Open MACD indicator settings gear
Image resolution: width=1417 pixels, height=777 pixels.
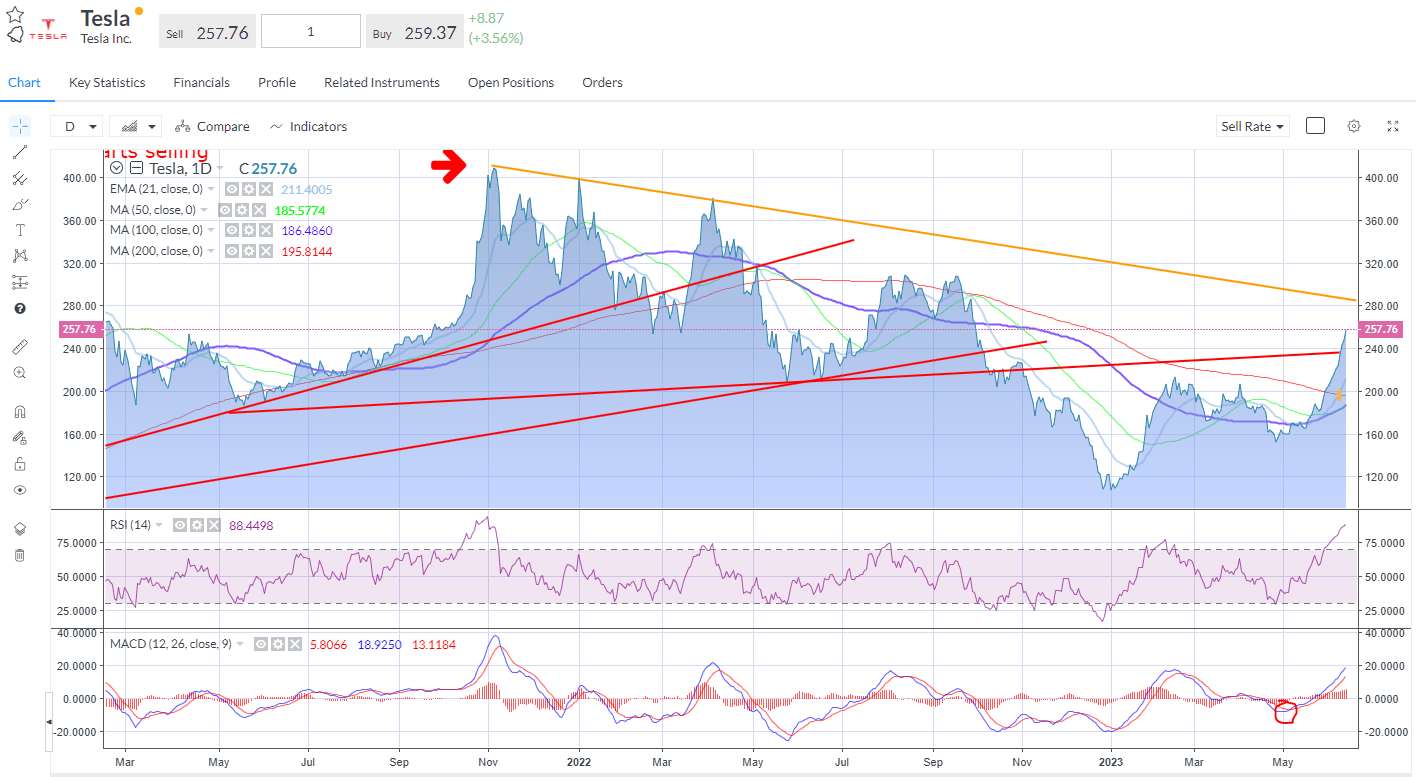(278, 645)
